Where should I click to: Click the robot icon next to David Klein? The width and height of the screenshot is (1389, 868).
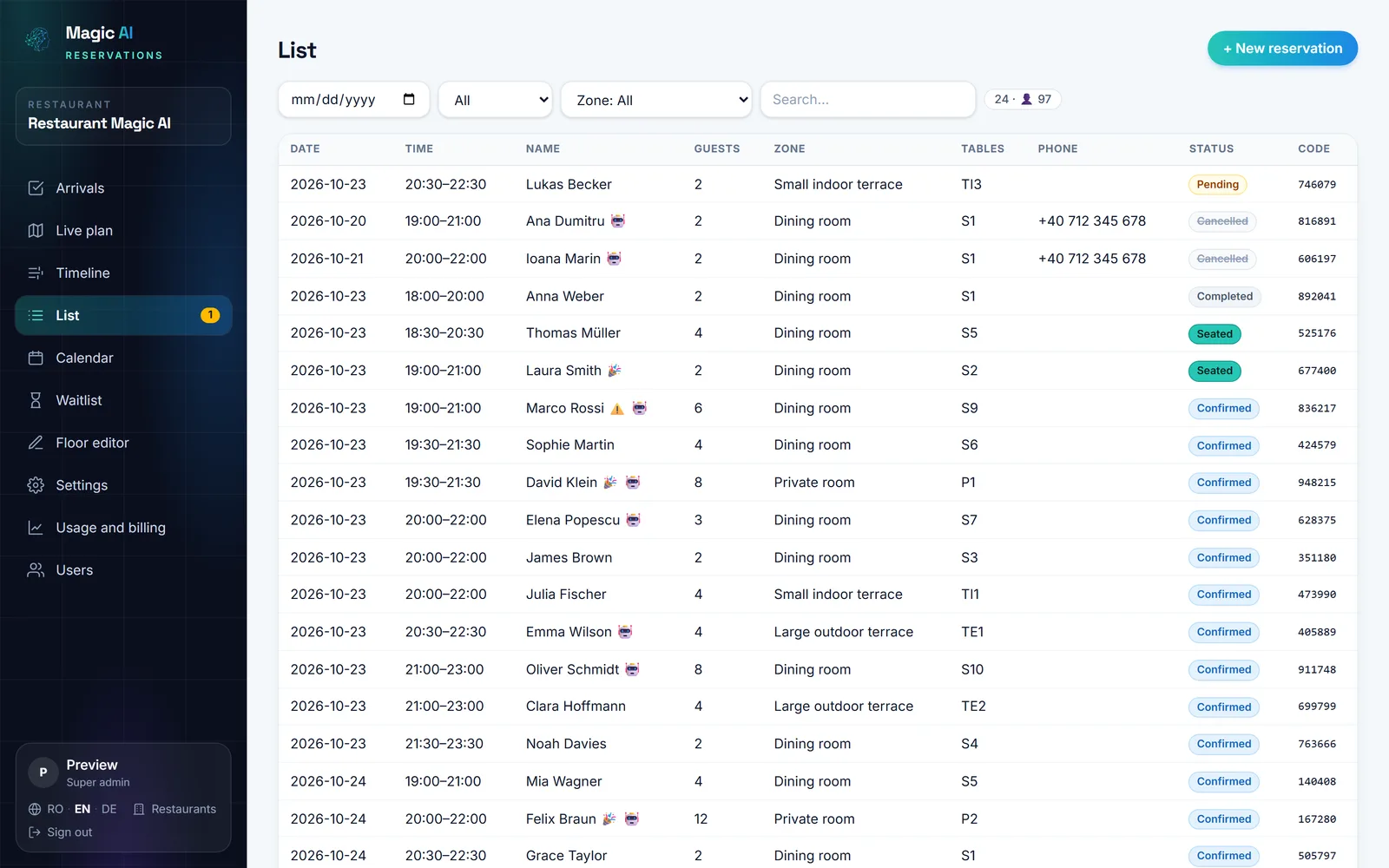click(633, 482)
